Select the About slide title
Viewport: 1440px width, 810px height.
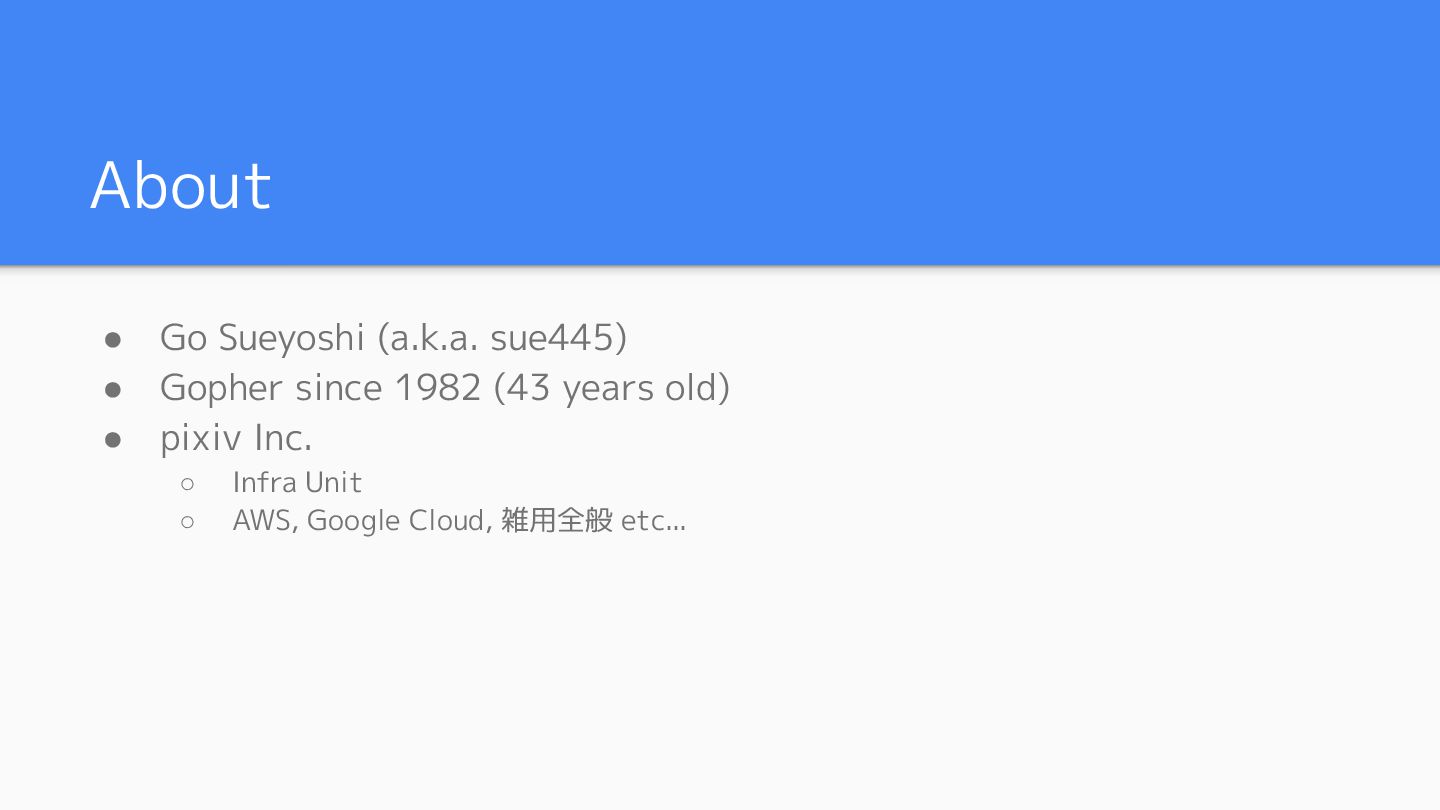pyautogui.click(x=181, y=185)
